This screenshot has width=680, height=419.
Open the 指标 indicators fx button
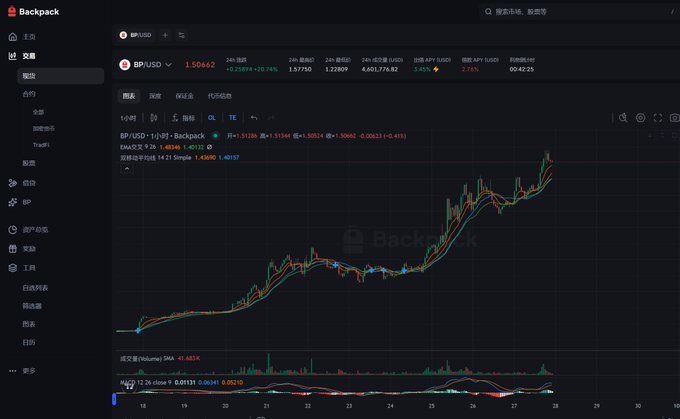[183, 118]
